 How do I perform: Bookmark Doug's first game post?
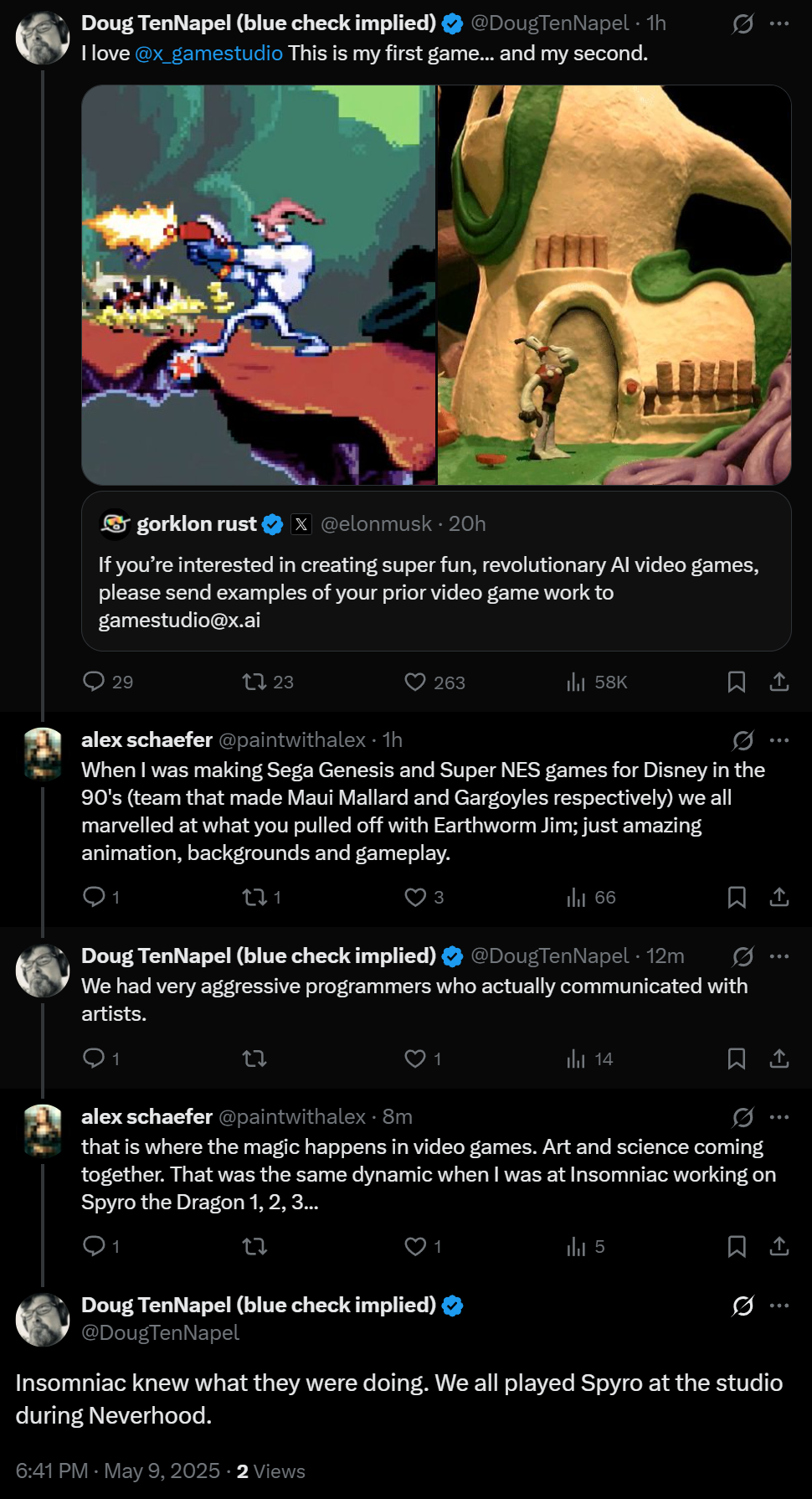(737, 682)
